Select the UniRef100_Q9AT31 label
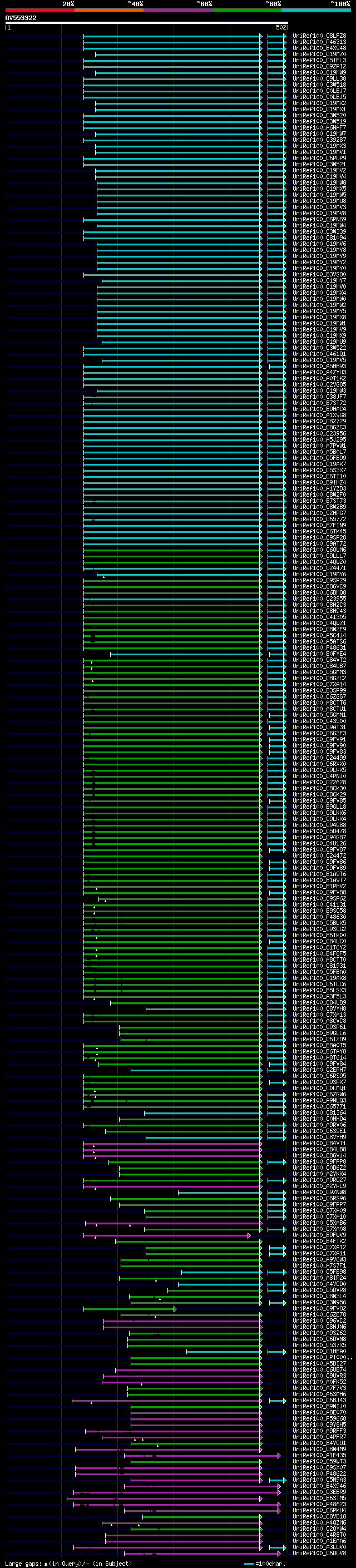This screenshot has height=1568, width=356. pos(319,728)
